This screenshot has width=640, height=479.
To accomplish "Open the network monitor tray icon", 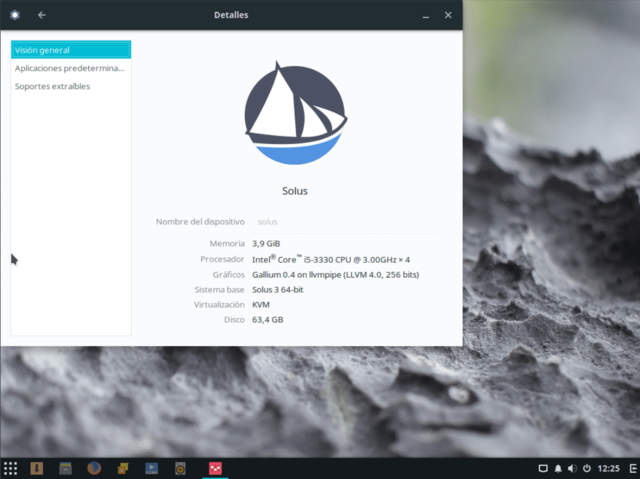I will [x=543, y=468].
